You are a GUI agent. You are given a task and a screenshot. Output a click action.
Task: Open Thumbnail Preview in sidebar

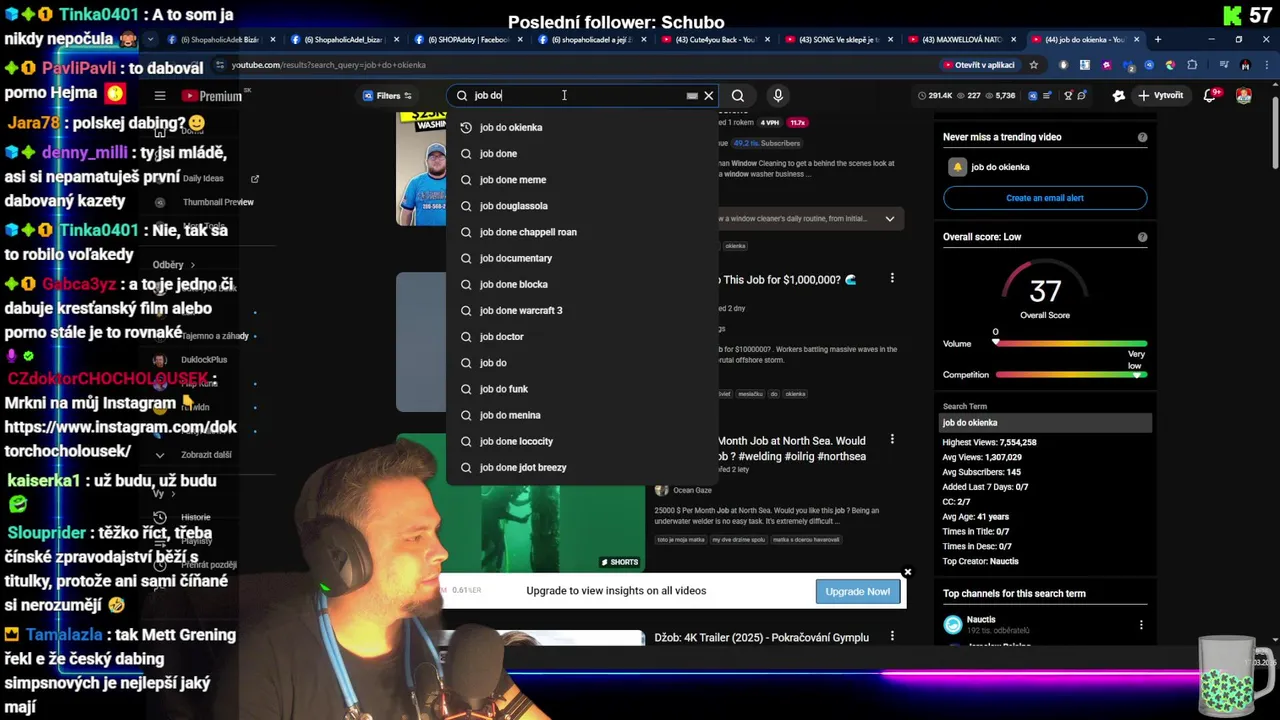click(218, 202)
